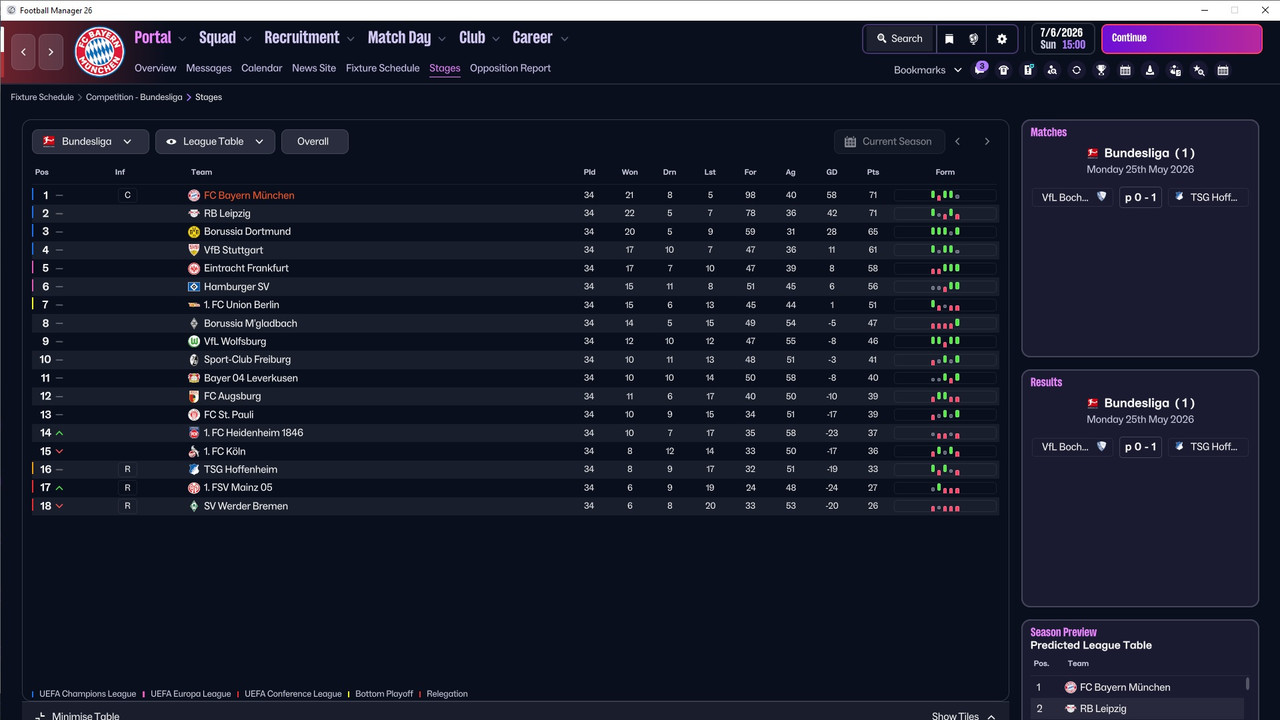Click the VfB Stuttgart crest in the table

pyautogui.click(x=194, y=250)
